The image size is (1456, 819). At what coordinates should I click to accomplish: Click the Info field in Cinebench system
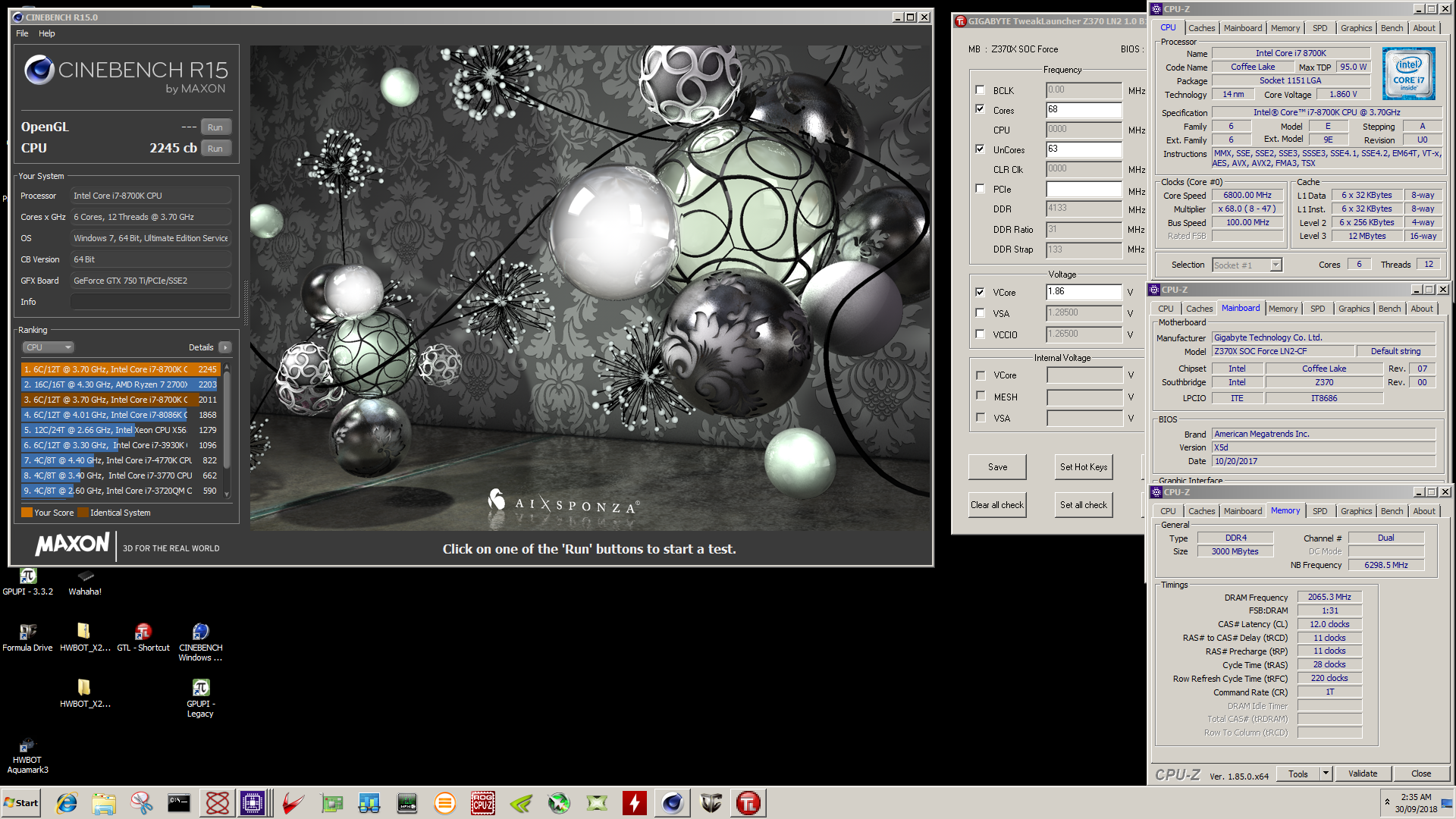point(151,302)
